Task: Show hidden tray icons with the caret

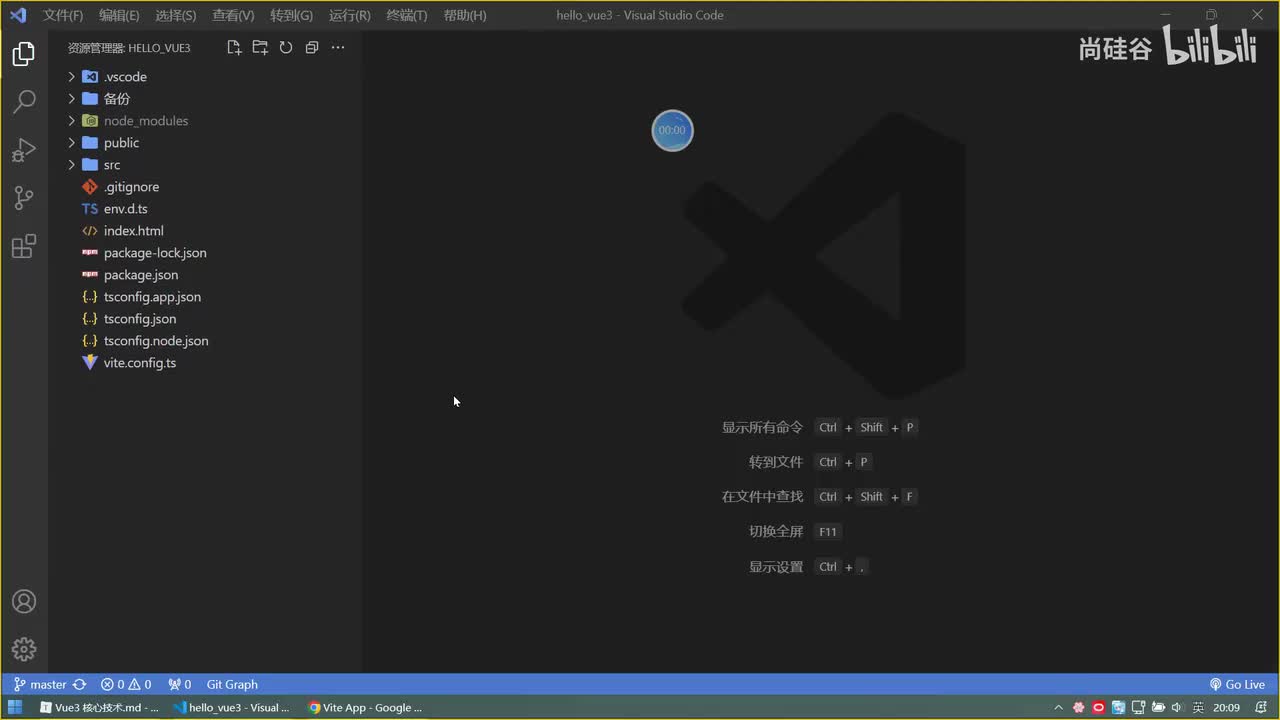Action: pyautogui.click(x=1059, y=708)
